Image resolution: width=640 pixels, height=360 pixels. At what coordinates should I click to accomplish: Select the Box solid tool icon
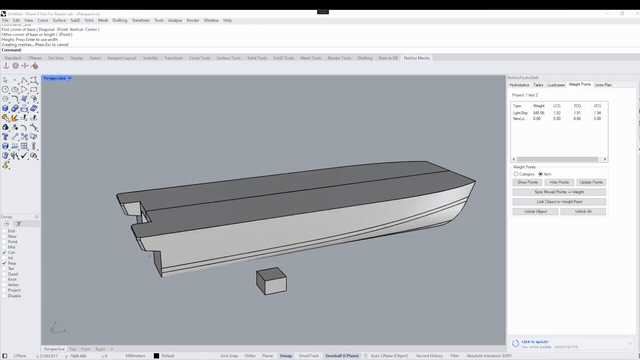click(5, 108)
